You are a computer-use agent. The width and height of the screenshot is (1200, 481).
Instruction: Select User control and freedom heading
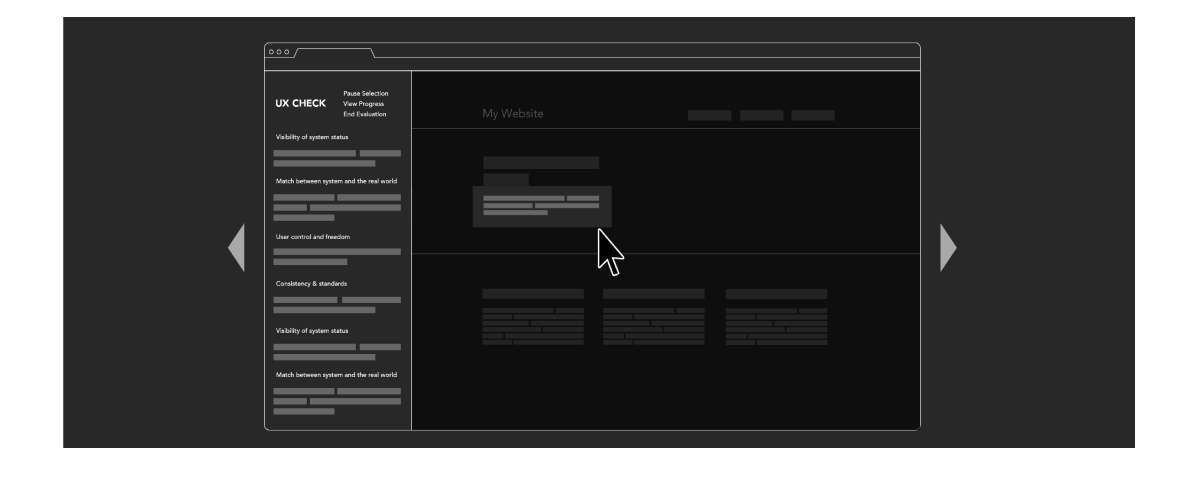(x=313, y=237)
